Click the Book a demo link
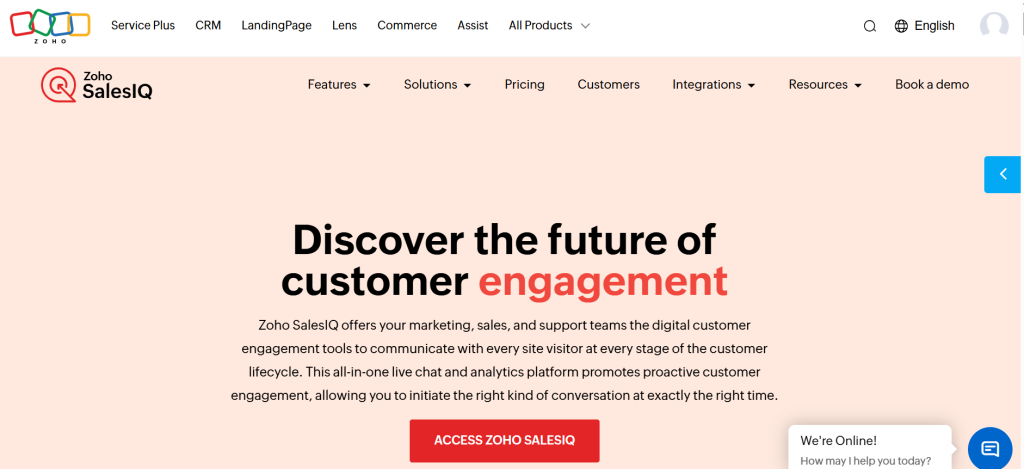 932,85
